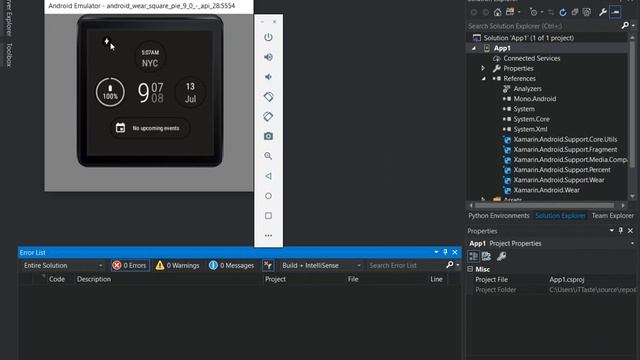Click the emulator Home circle button

click(x=268, y=196)
